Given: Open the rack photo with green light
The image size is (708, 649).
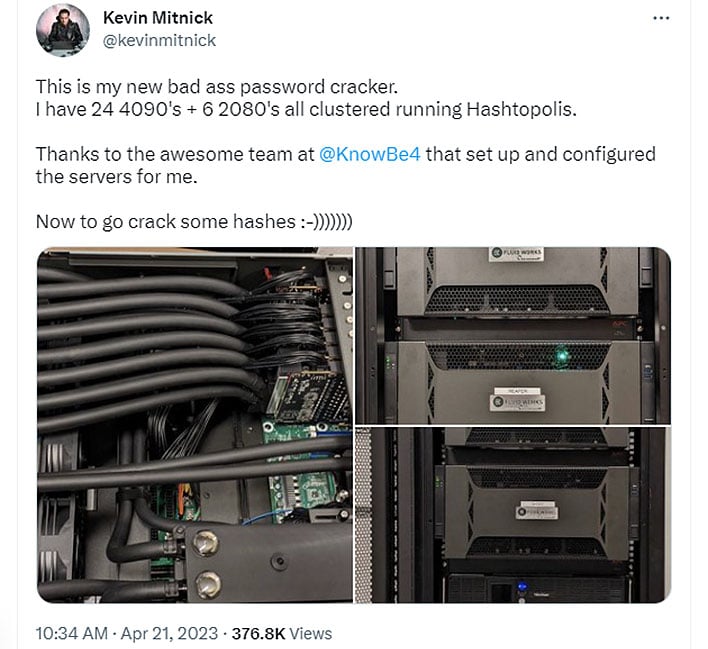Looking at the screenshot, I should (513, 335).
